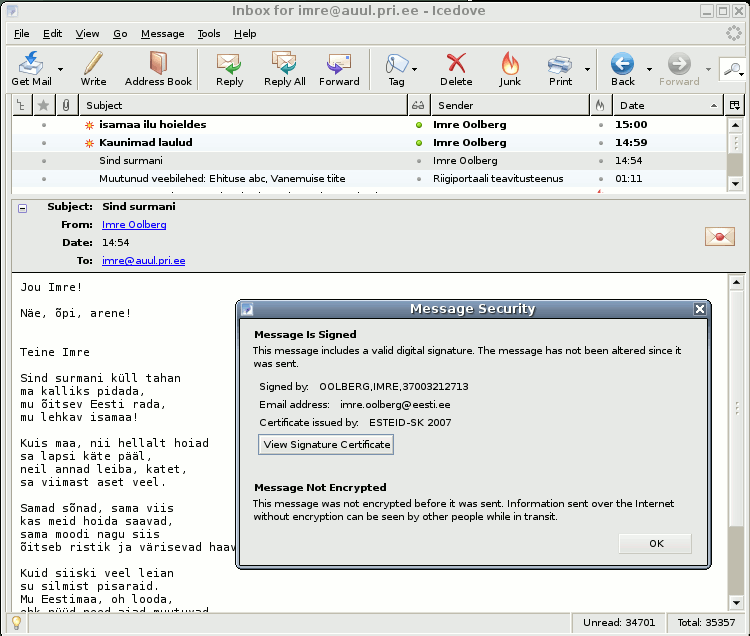Open the Write new message tool
The image size is (750, 636).
(x=93, y=69)
